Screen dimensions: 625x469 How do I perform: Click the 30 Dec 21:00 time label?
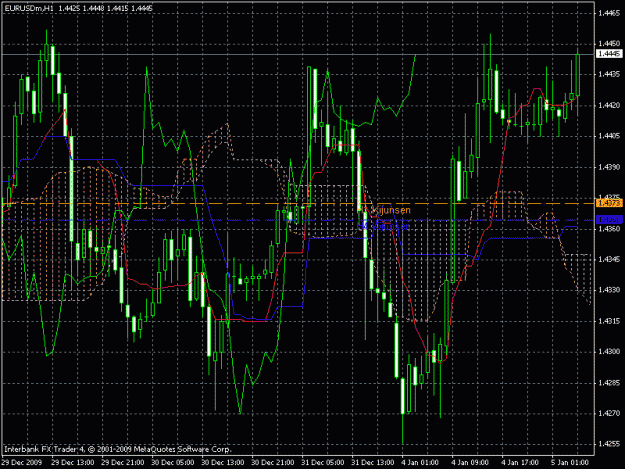(273, 463)
